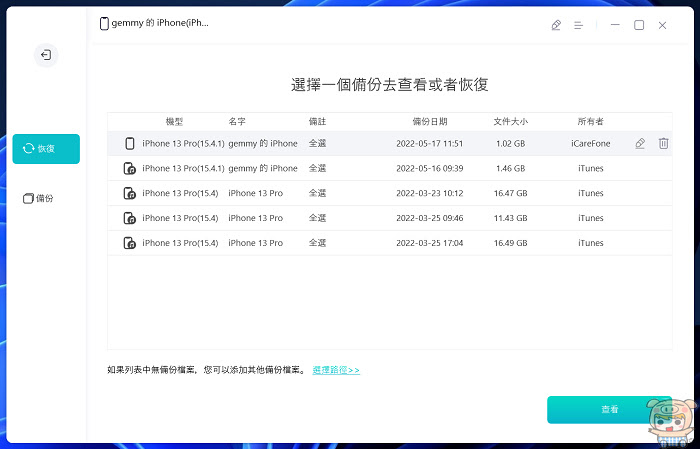Switch to the 備份 backup tab

[38, 198]
